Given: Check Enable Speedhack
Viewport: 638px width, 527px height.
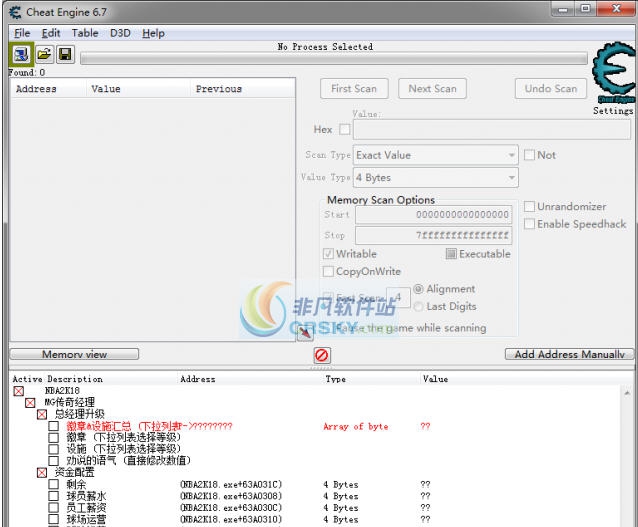Looking at the screenshot, I should pyautogui.click(x=529, y=224).
